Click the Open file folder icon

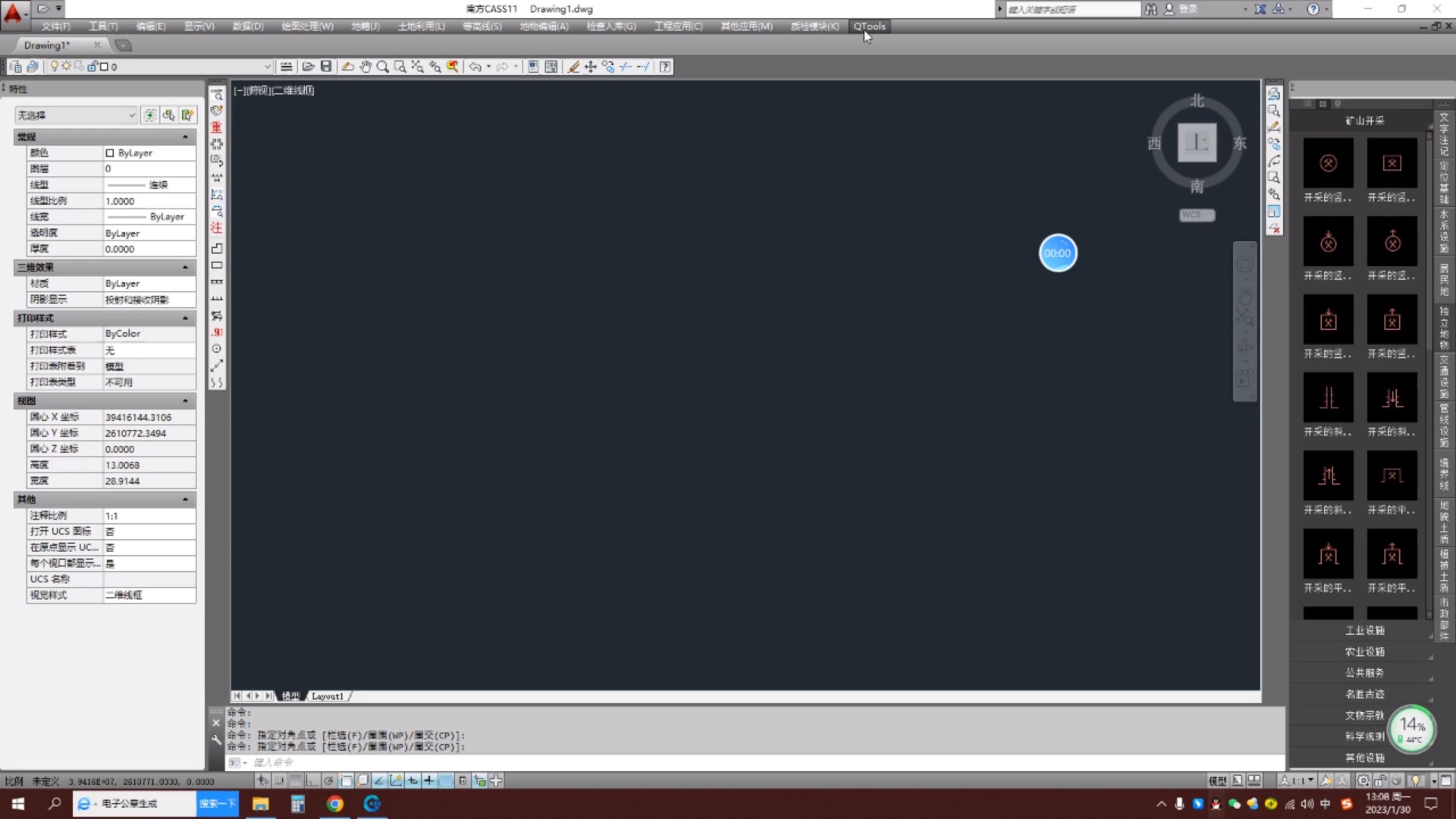pyautogui.click(x=308, y=67)
